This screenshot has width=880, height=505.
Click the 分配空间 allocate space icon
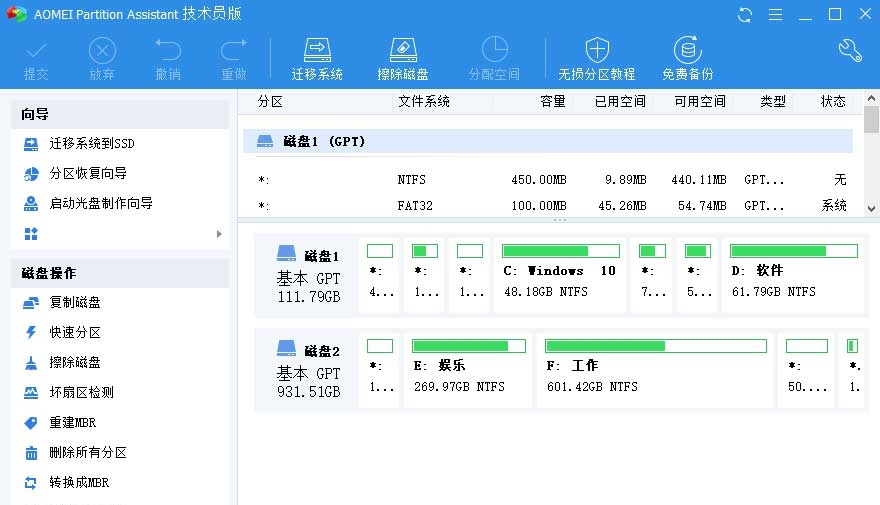tap(494, 59)
